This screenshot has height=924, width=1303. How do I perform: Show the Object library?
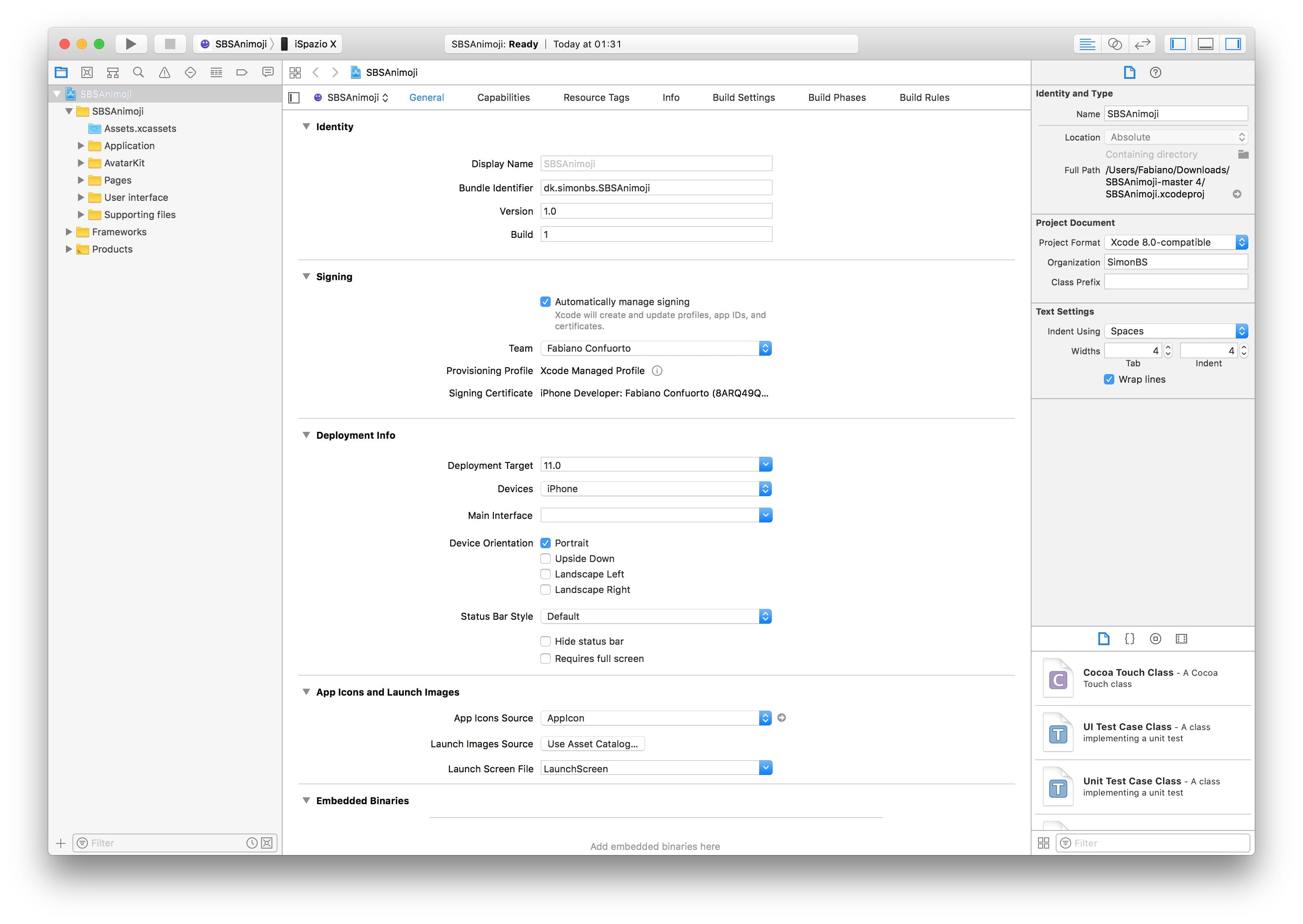point(1155,638)
